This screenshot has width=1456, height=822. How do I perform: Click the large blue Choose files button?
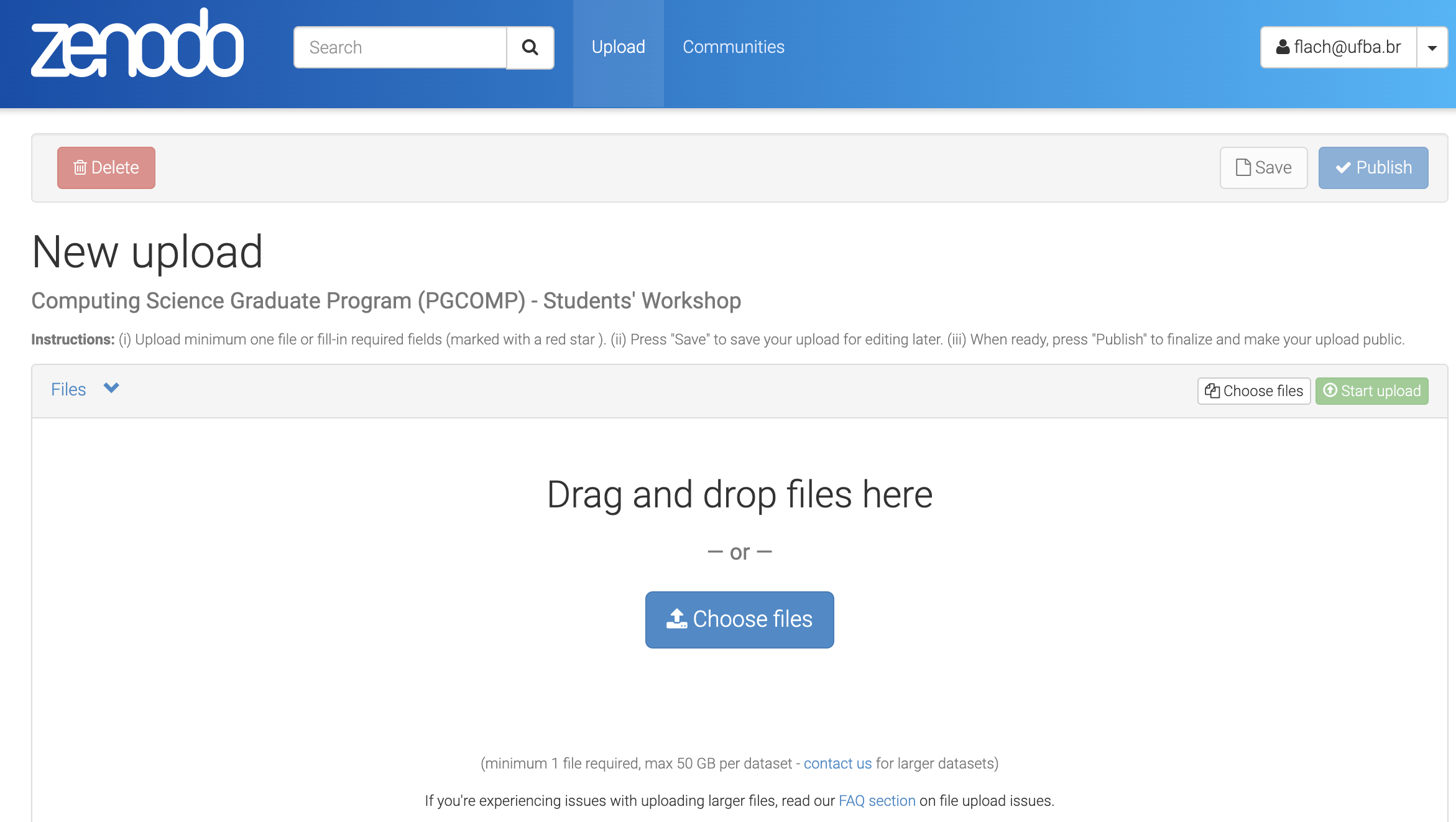[740, 620]
